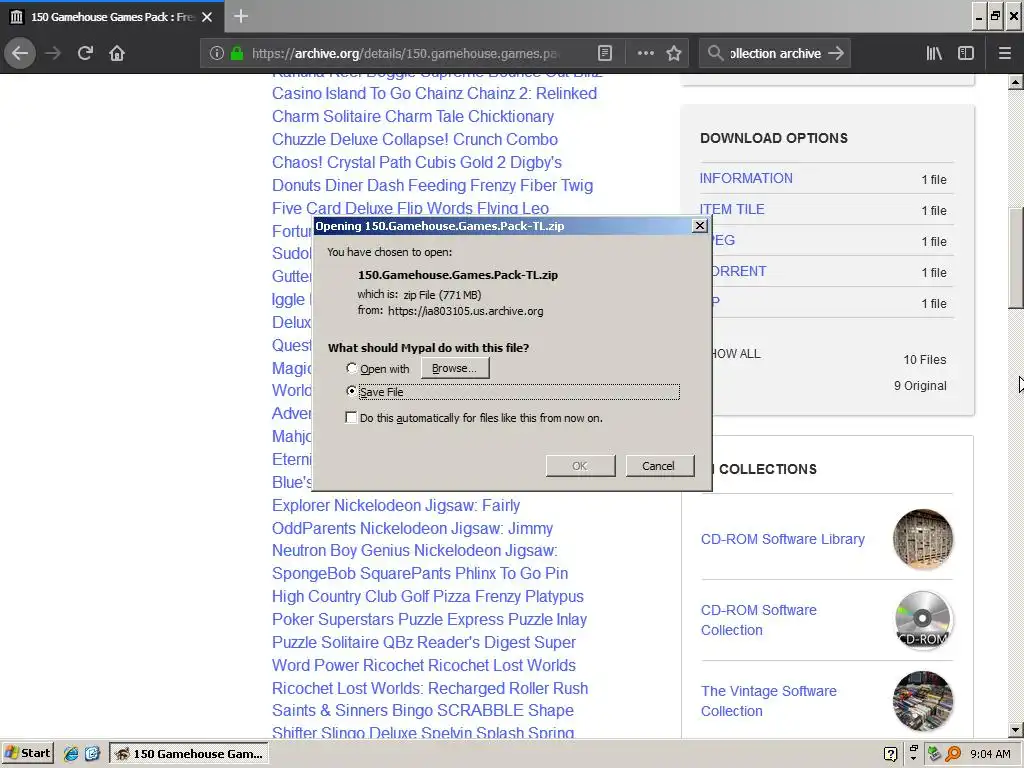Click Browse button in download dialog
This screenshot has height=768, width=1024.
tap(455, 368)
